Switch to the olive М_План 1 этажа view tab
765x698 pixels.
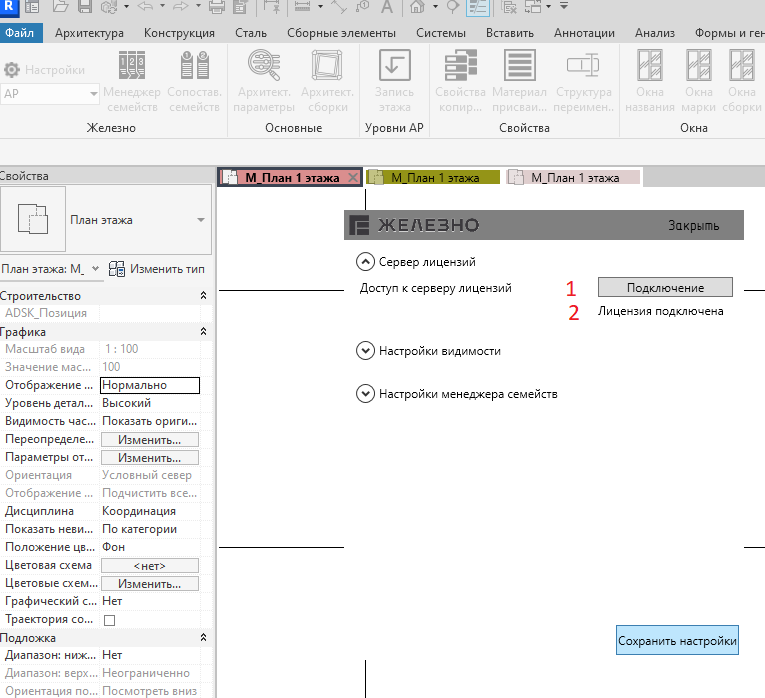pyautogui.click(x=433, y=178)
